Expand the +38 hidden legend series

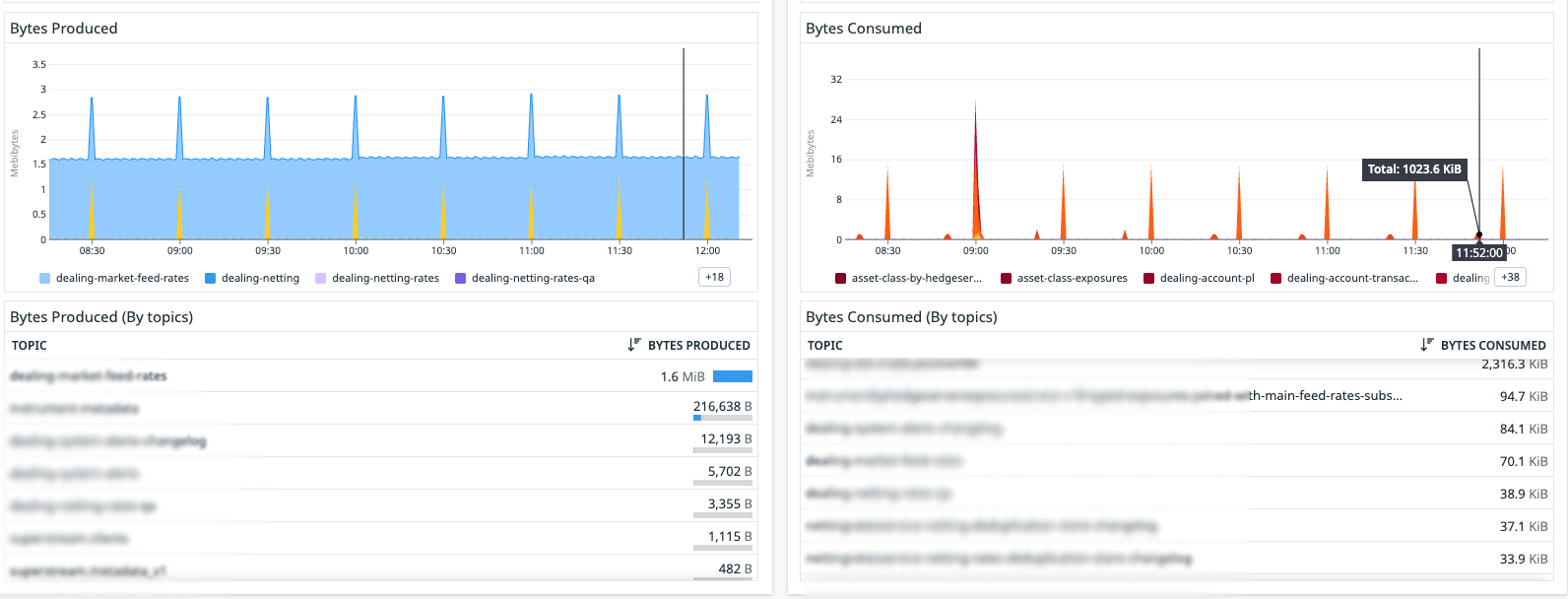coord(1511,277)
